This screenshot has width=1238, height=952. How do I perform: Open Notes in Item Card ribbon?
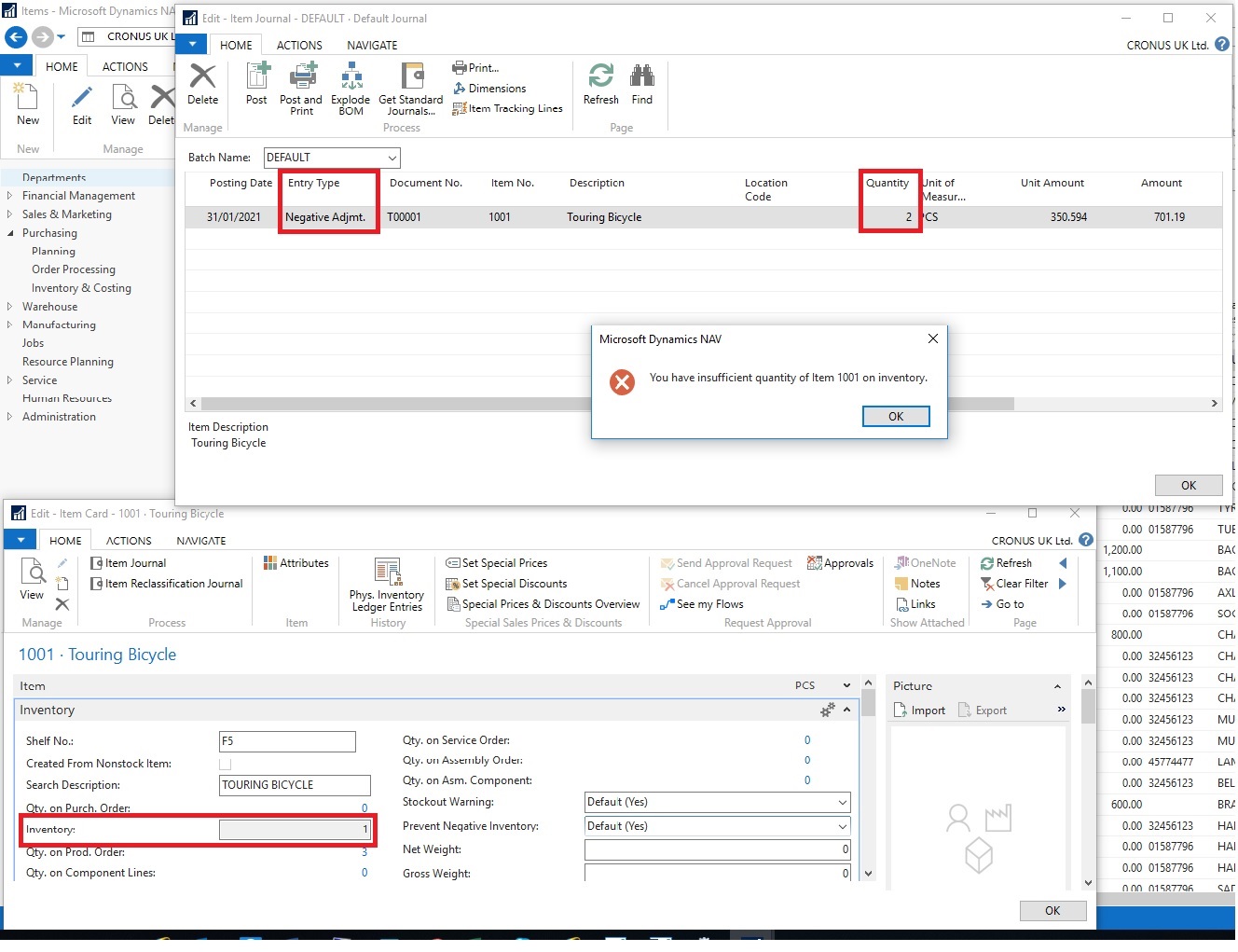917,584
